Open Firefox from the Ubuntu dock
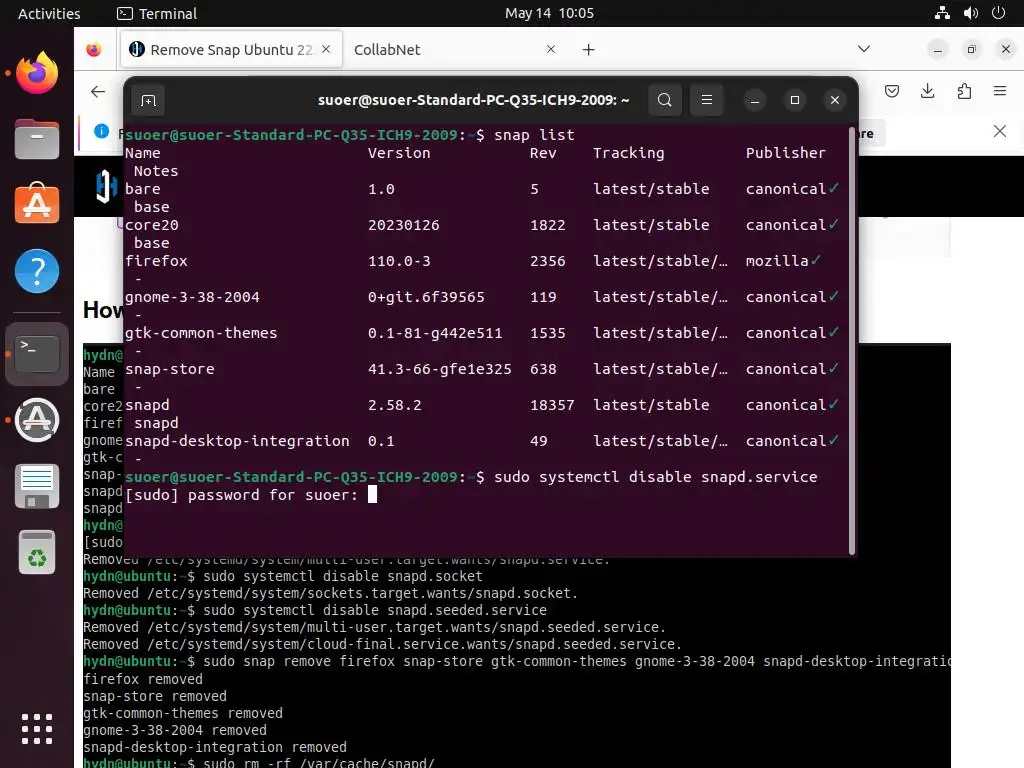The image size is (1024, 768). tap(37, 72)
